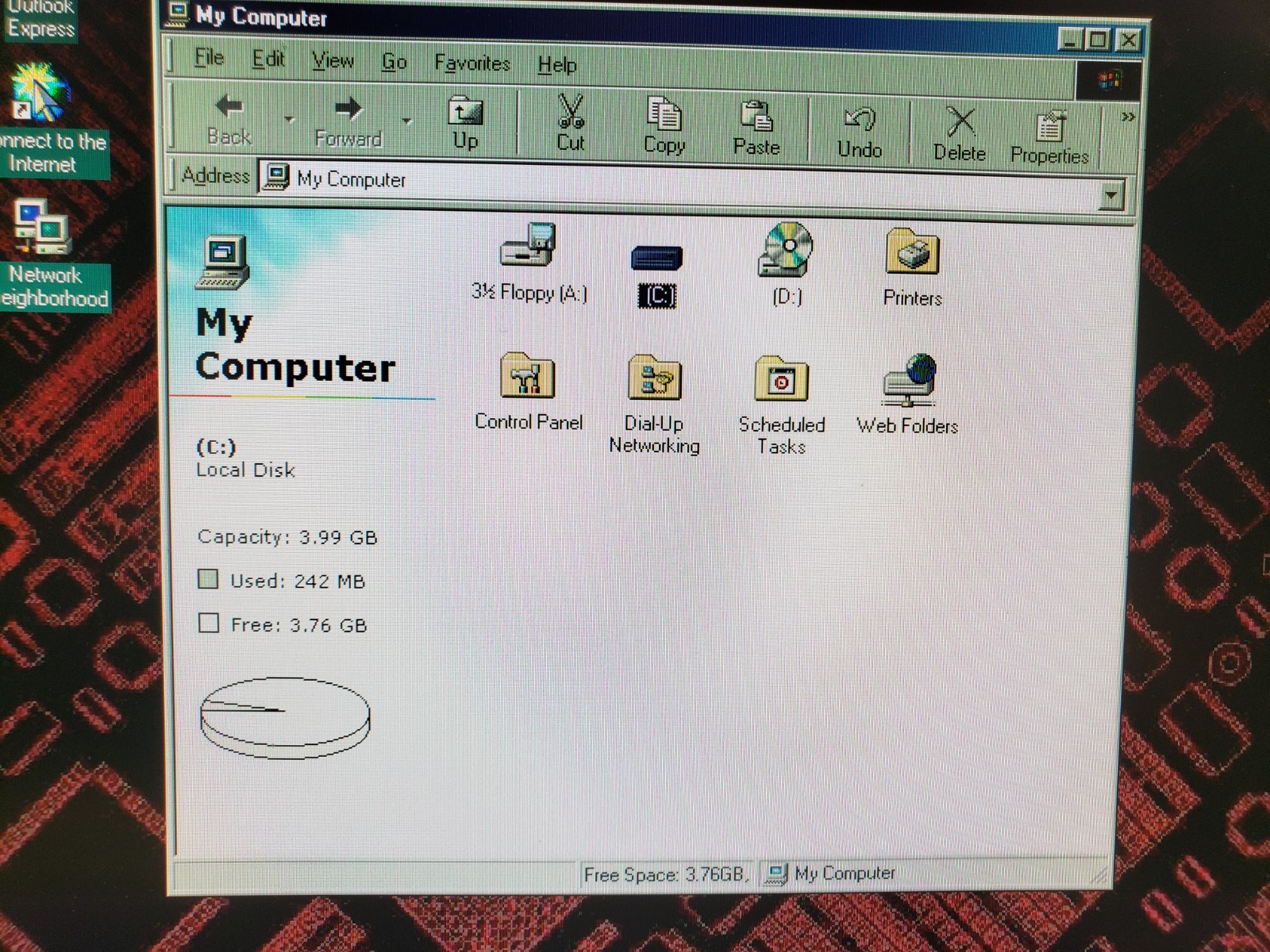Viewport: 1270px width, 952px height.
Task: Open the File menu
Action: click(x=210, y=58)
